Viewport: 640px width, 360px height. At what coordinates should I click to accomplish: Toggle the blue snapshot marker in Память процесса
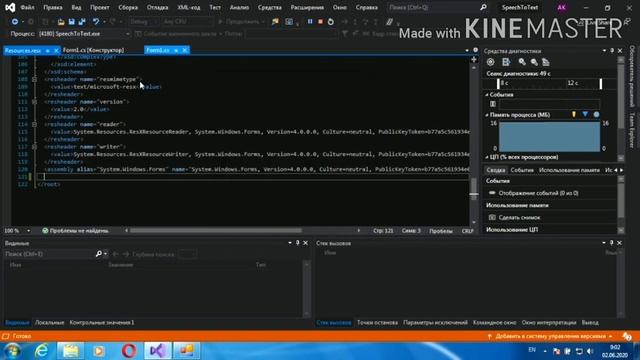pyautogui.click(x=585, y=115)
